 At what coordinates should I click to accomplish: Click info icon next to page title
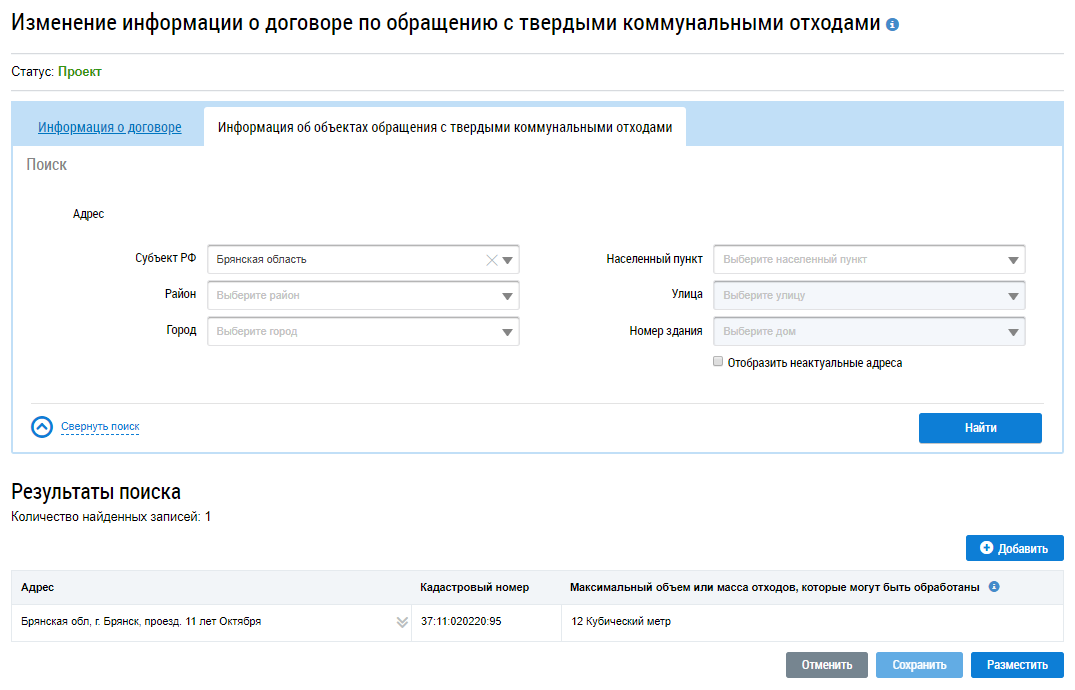coord(893,24)
